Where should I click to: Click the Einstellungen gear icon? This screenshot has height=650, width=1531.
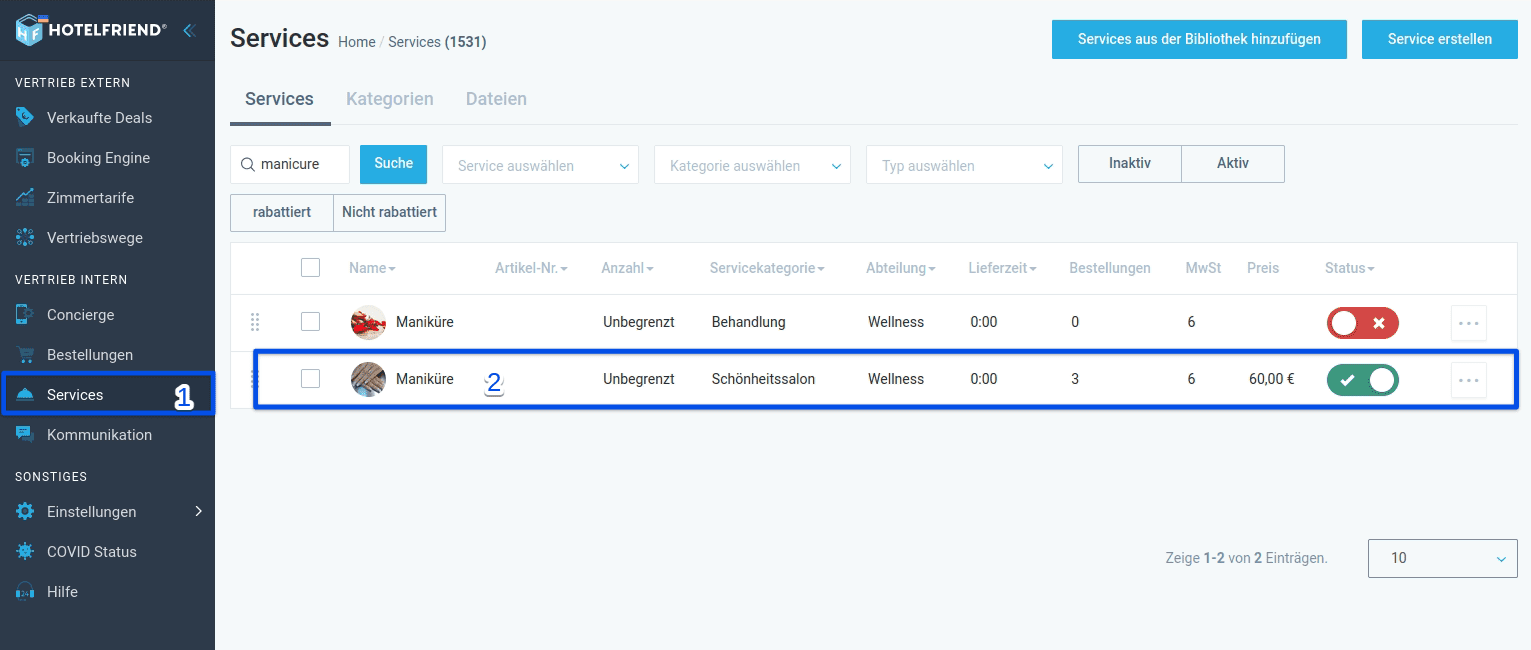point(25,511)
